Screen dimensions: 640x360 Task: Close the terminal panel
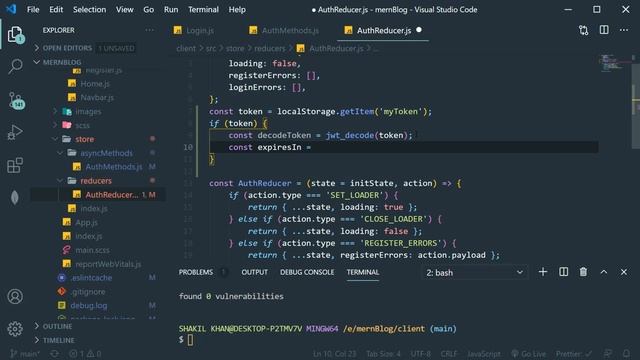tap(624, 272)
